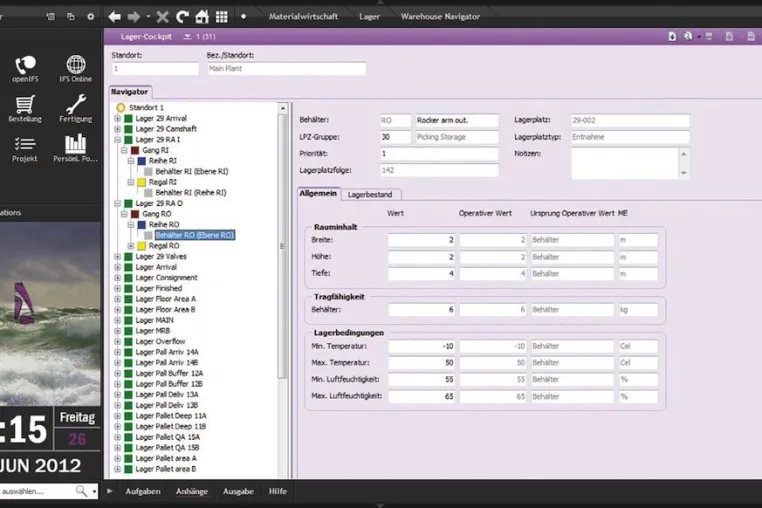This screenshot has height=508, width=762.
Task: Select Behälter RI (Ebene RI) tree item
Action: [x=192, y=172]
